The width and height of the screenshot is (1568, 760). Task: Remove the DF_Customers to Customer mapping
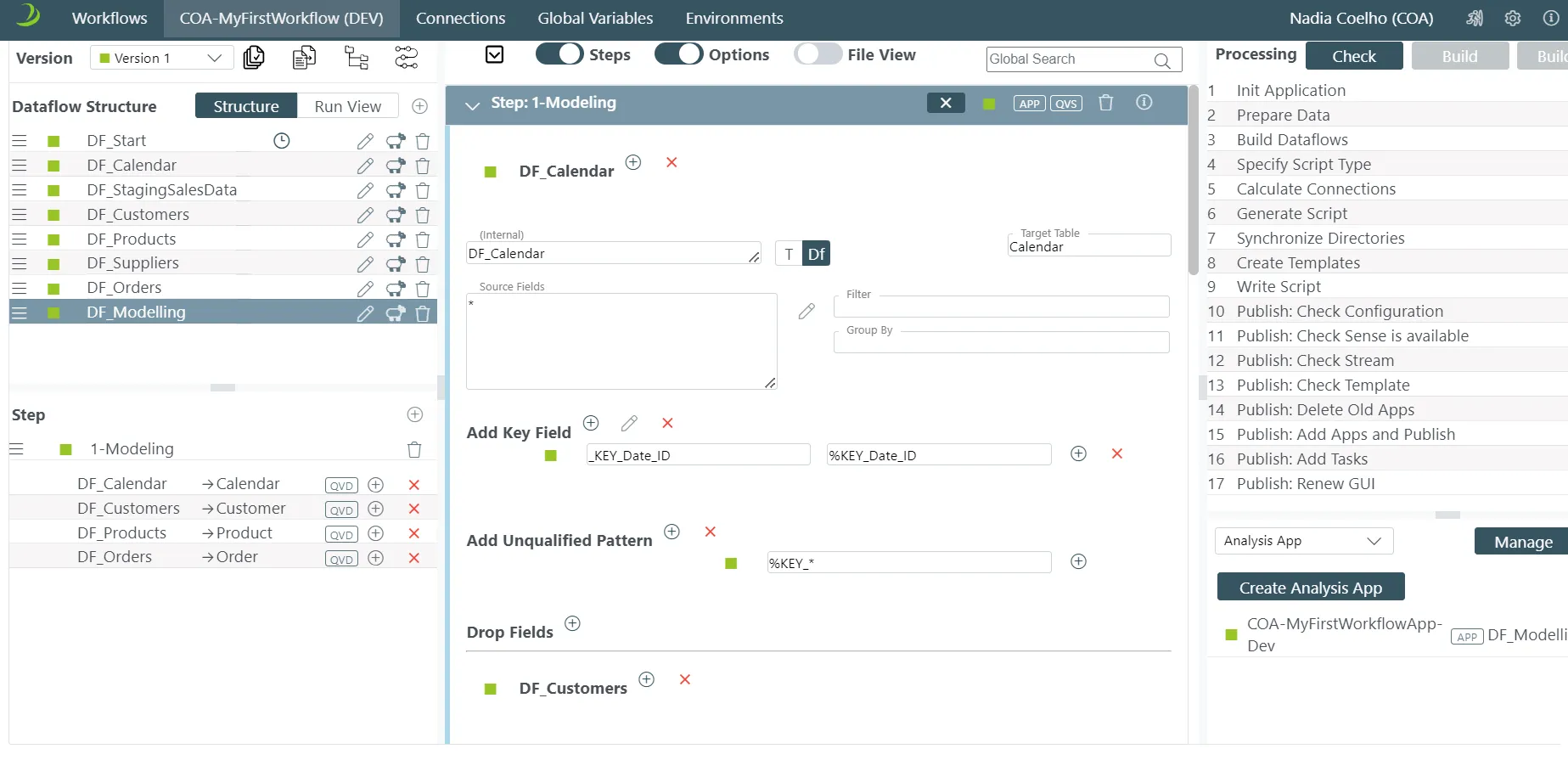[414, 509]
